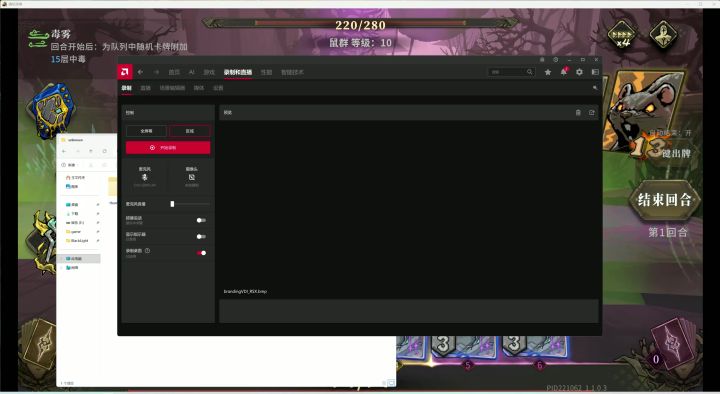
Task: Click back arrow in File Explorer window
Action: [64, 151]
